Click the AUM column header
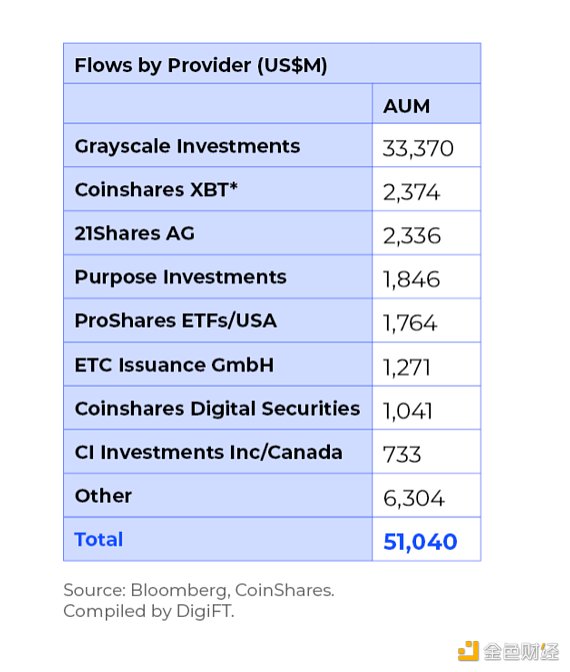Viewport: 570px width, 672px height. click(x=406, y=106)
